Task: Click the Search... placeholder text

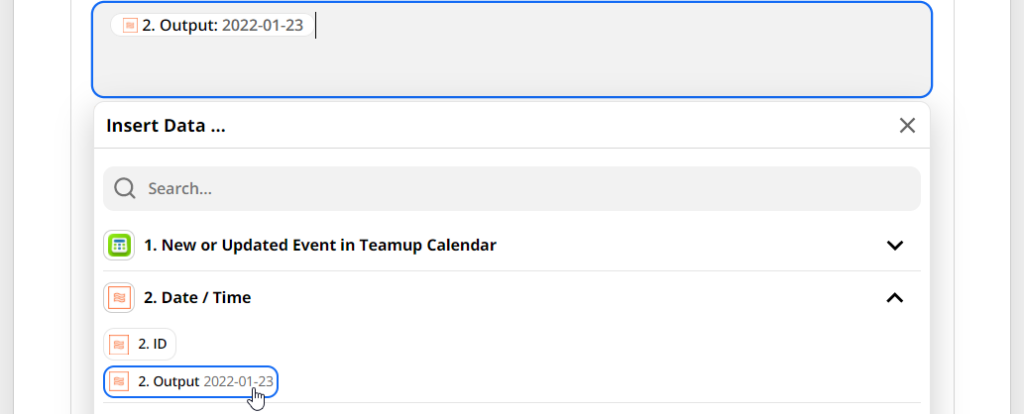Action: coord(180,188)
